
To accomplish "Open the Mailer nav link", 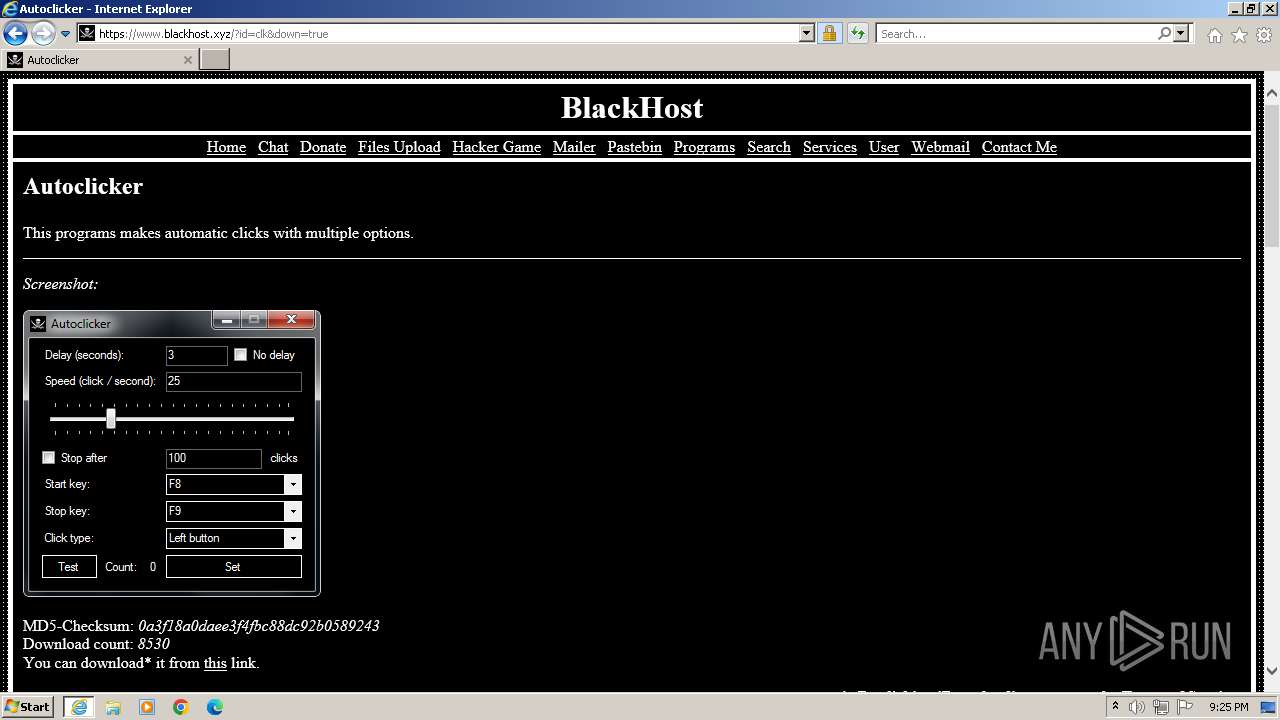I will (574, 147).
